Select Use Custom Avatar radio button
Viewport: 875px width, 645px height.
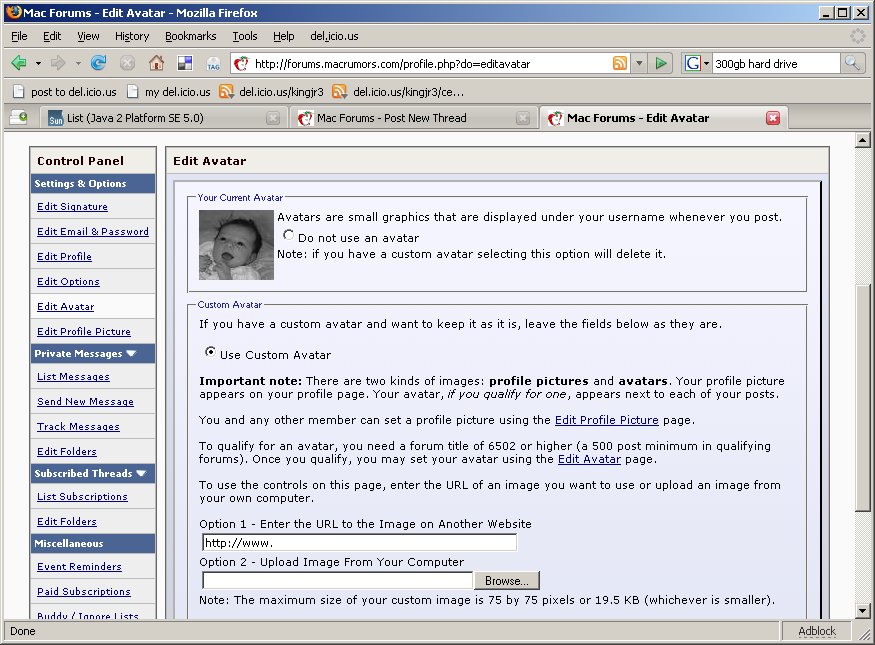click(210, 352)
